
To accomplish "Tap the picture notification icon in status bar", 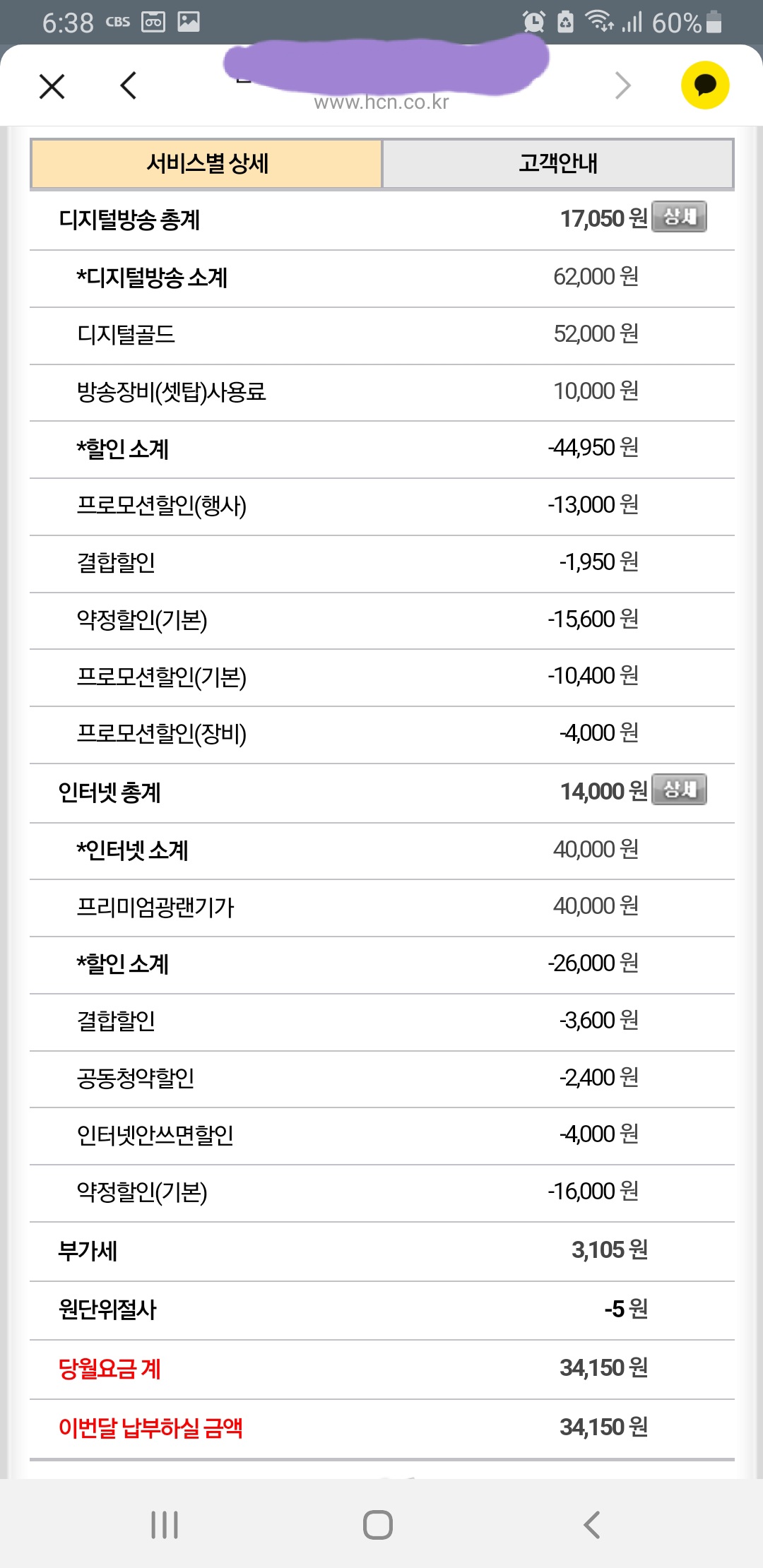I will click(188, 22).
